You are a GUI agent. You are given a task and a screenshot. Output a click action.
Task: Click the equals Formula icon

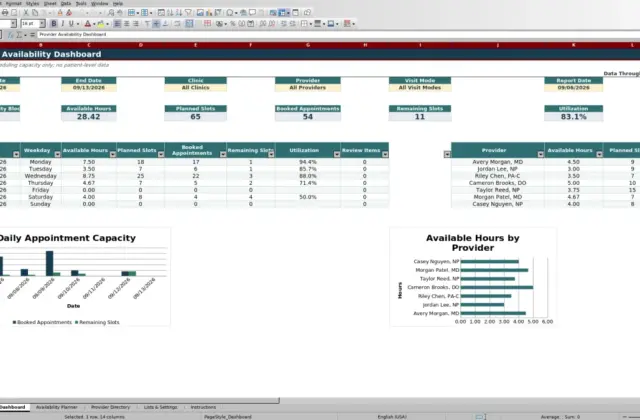click(x=32, y=35)
